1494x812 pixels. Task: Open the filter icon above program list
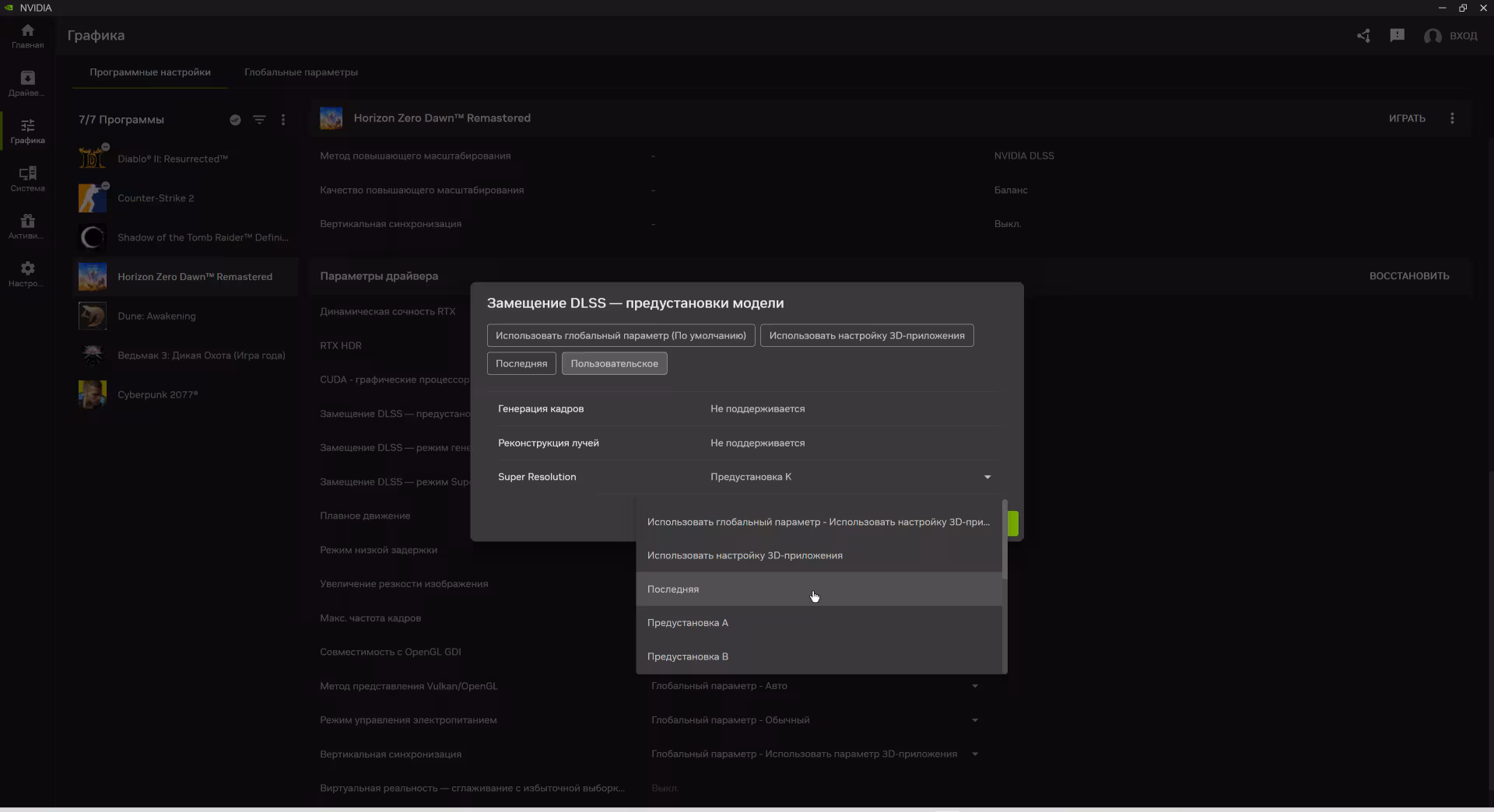259,120
